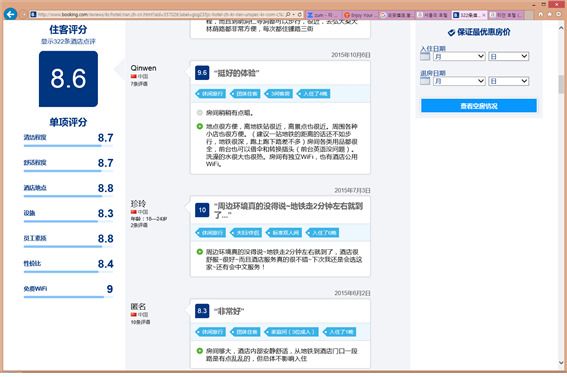Screen dimensions: 567x377
Task: Click the 查看空房情况 availability button
Action: coord(479,106)
